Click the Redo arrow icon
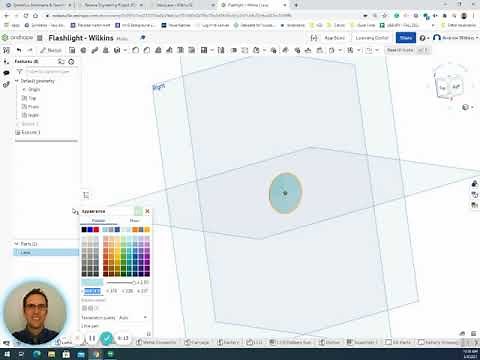 point(30,50)
